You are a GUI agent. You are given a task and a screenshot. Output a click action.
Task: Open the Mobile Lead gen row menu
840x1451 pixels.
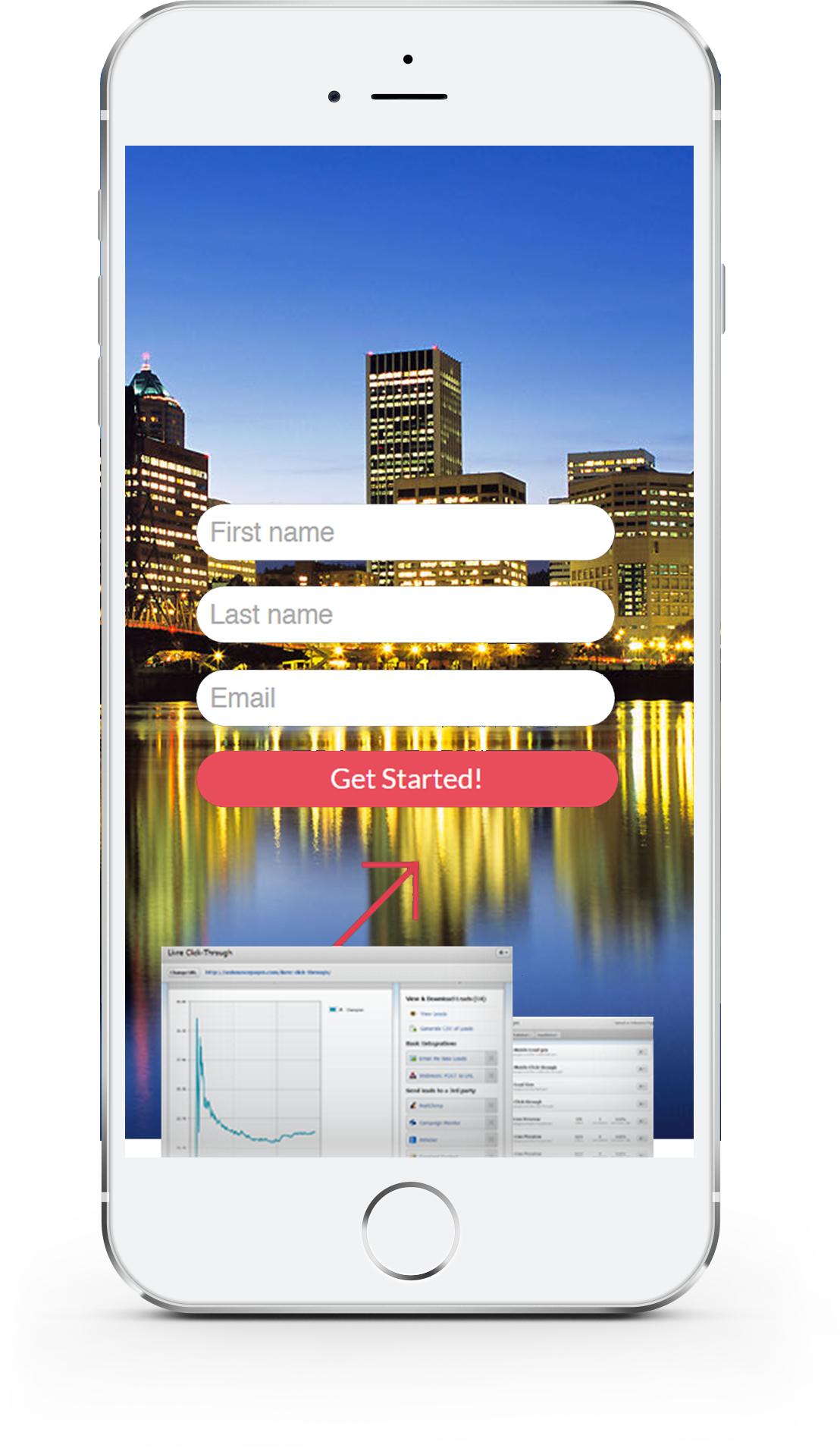tap(641, 1052)
